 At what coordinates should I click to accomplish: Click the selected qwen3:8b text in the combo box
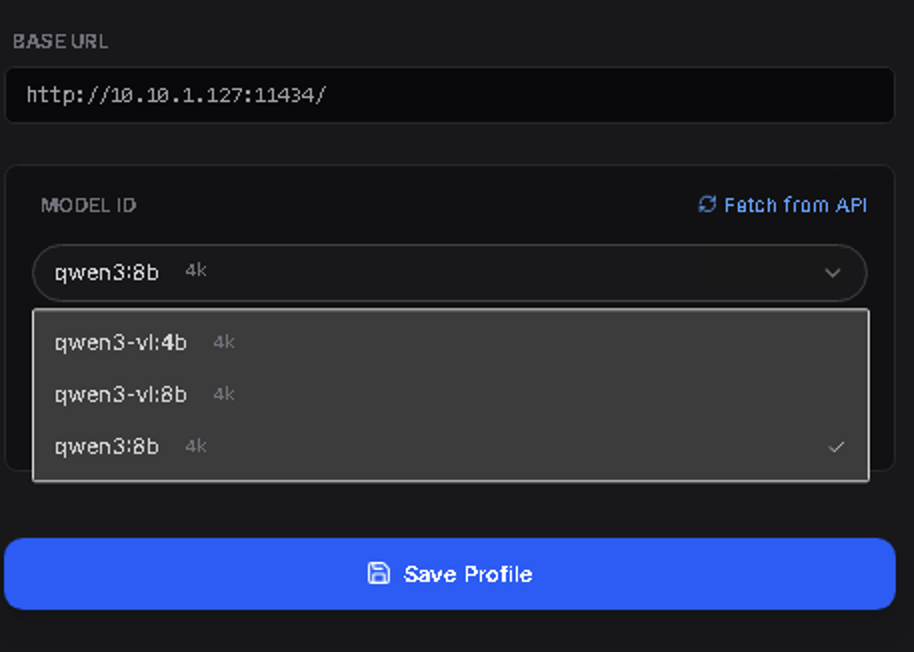point(106,272)
